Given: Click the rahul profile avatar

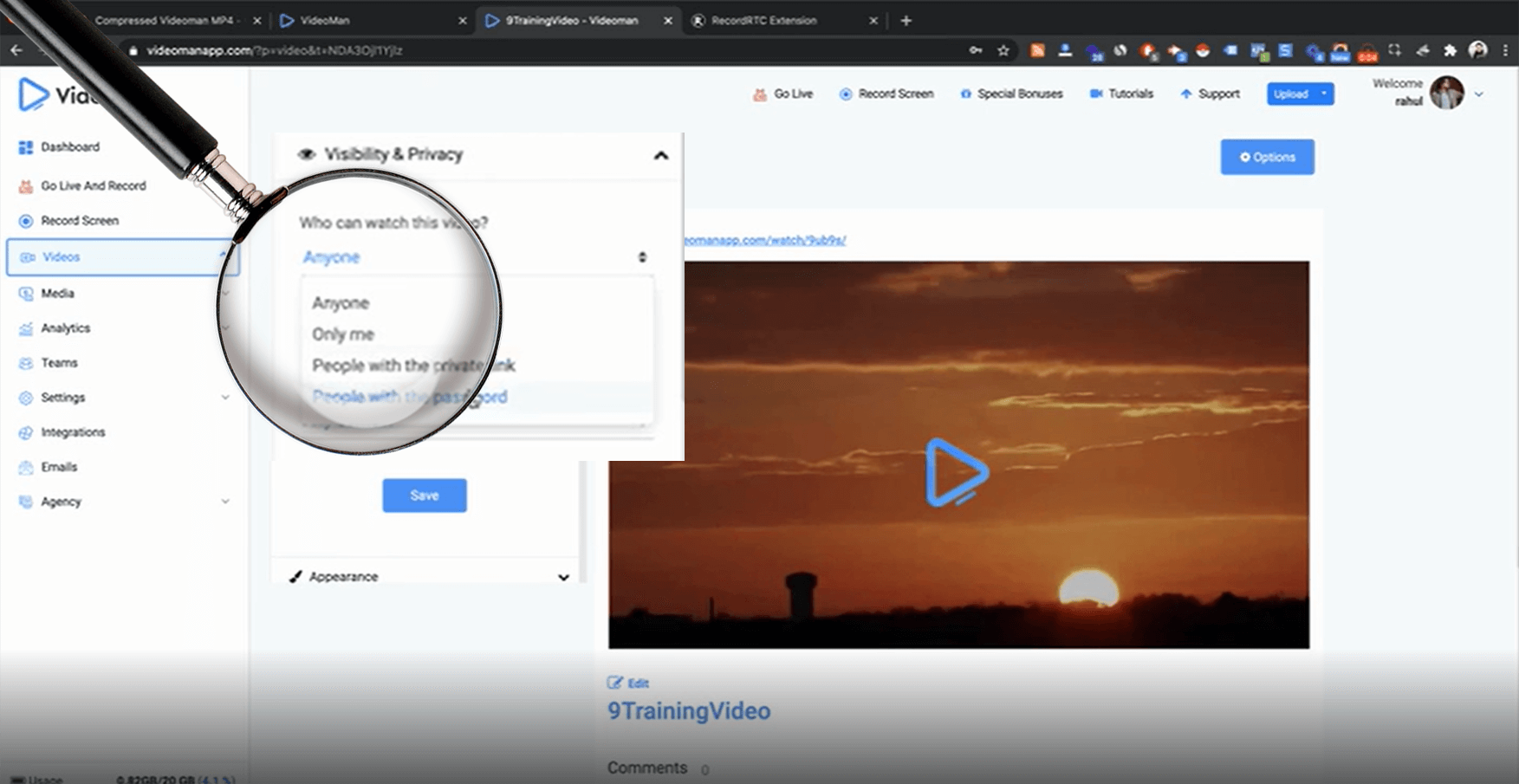Looking at the screenshot, I should (x=1446, y=93).
